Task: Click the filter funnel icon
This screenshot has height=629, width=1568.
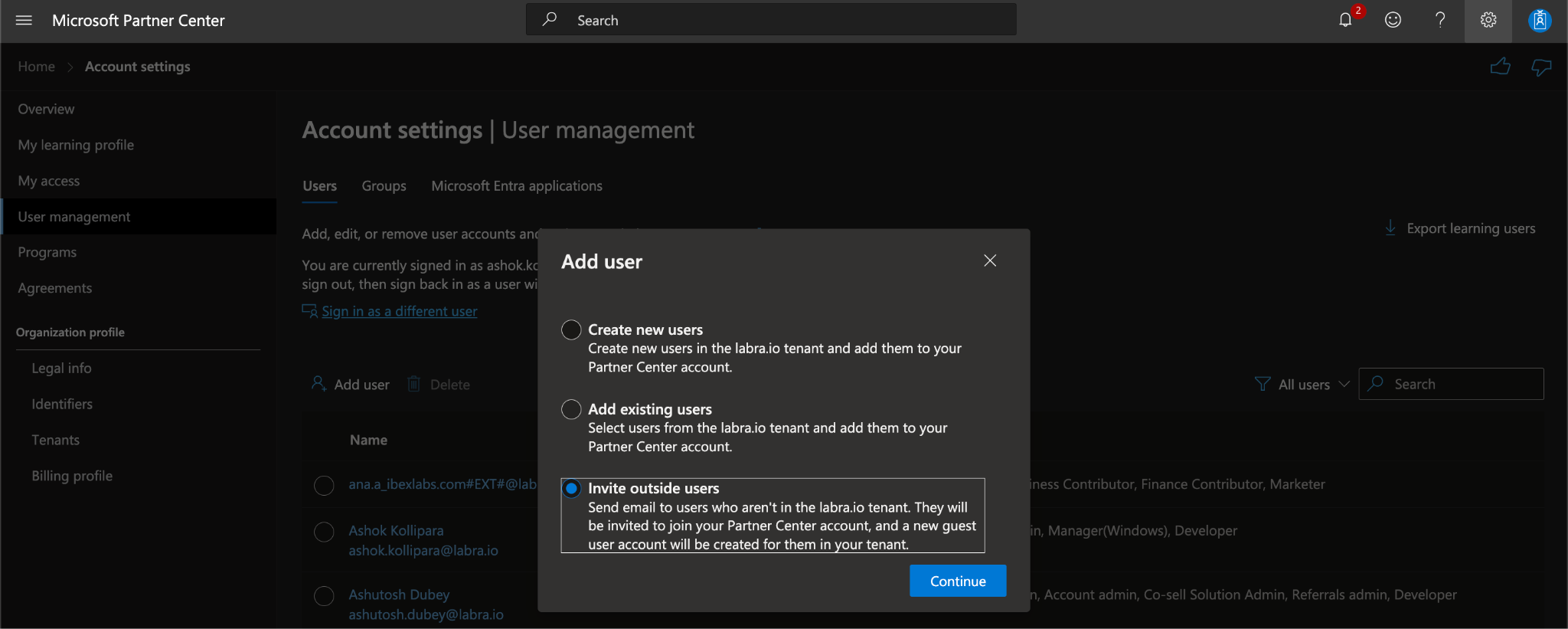Action: point(1263,384)
